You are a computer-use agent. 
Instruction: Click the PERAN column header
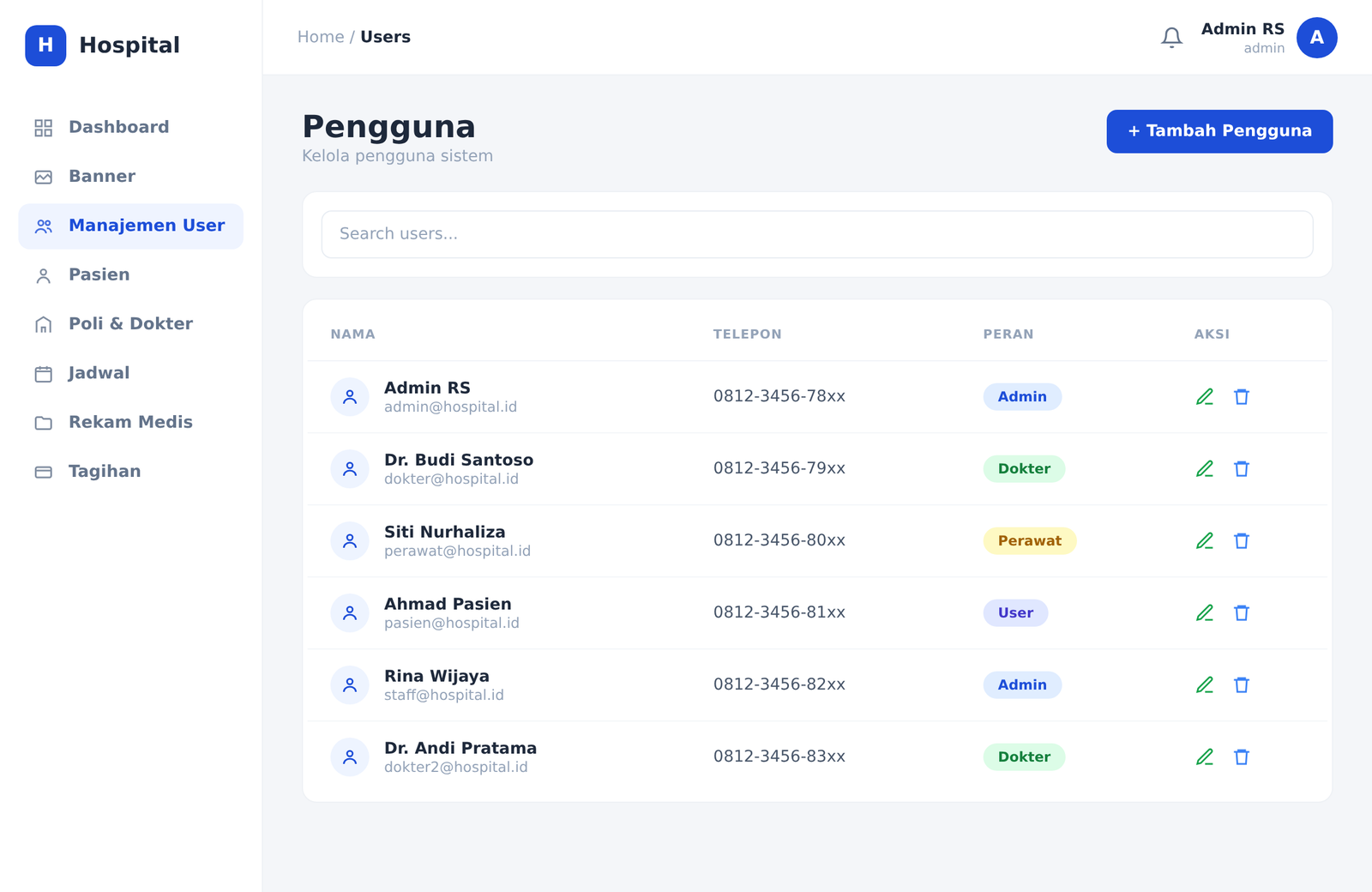(x=1008, y=334)
